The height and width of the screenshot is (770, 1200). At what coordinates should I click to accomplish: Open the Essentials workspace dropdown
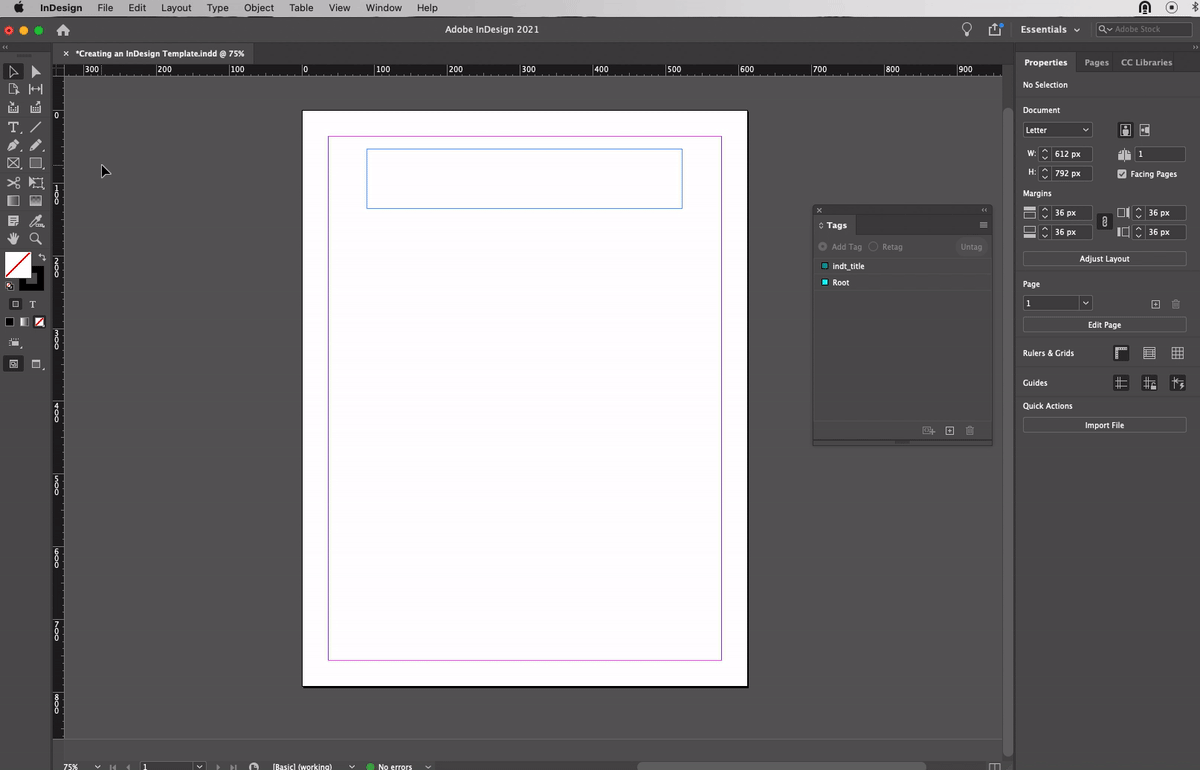coord(1049,30)
